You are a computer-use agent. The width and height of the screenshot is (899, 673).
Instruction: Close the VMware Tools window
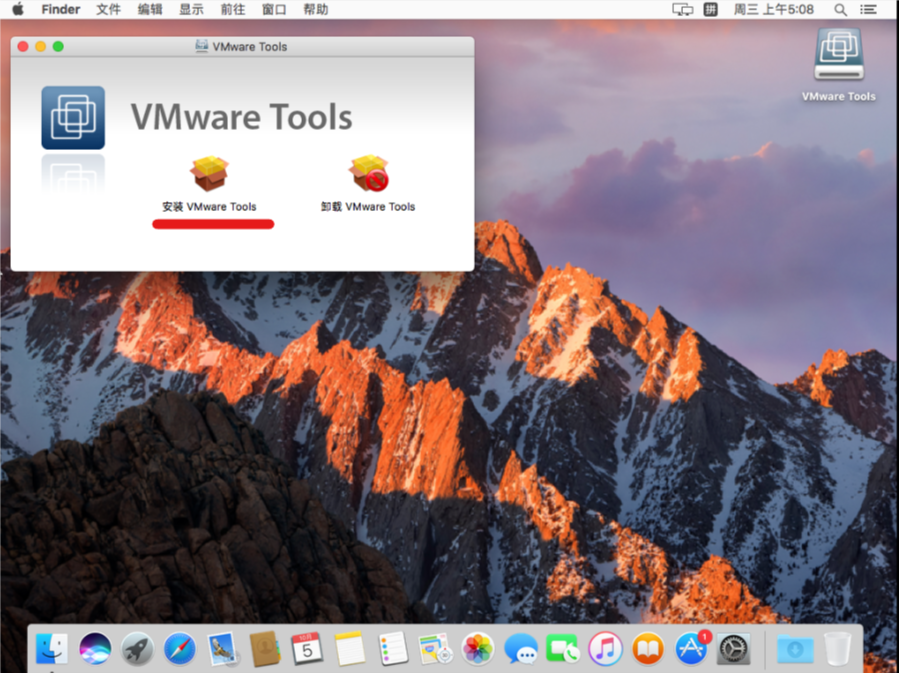point(23,46)
